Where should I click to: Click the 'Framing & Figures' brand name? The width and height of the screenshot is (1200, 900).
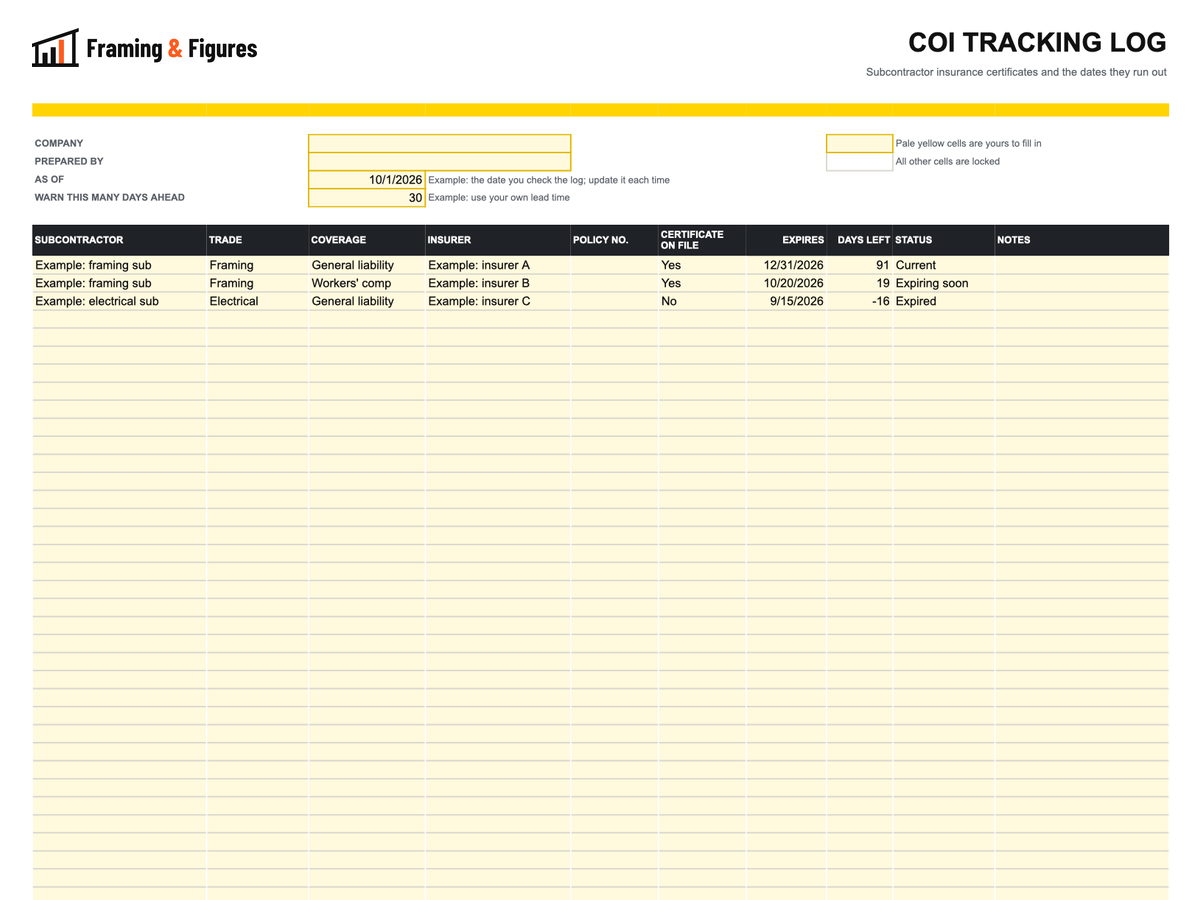click(171, 48)
